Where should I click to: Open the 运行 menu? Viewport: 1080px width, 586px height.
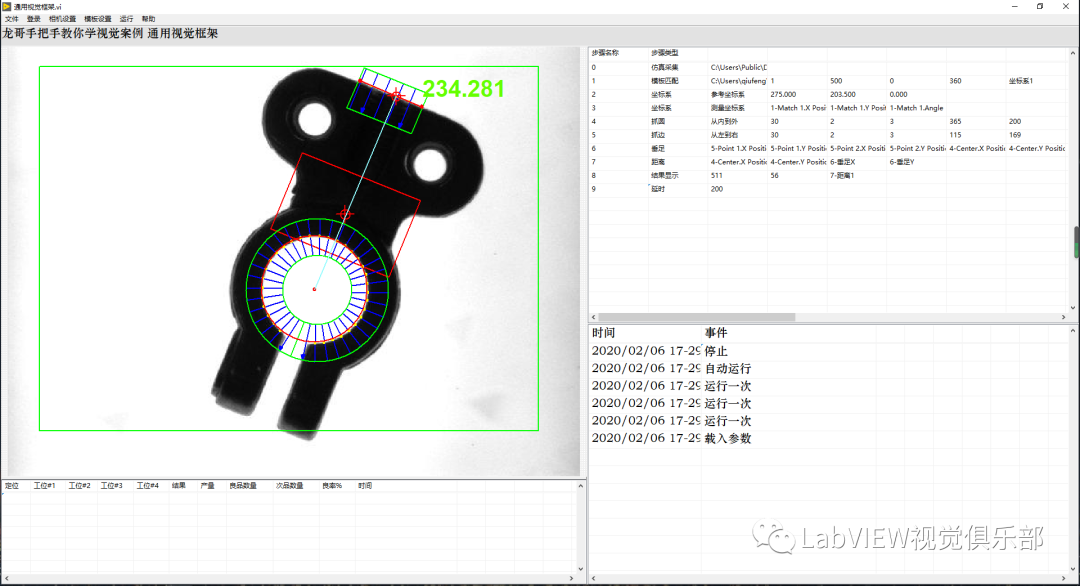tap(126, 19)
